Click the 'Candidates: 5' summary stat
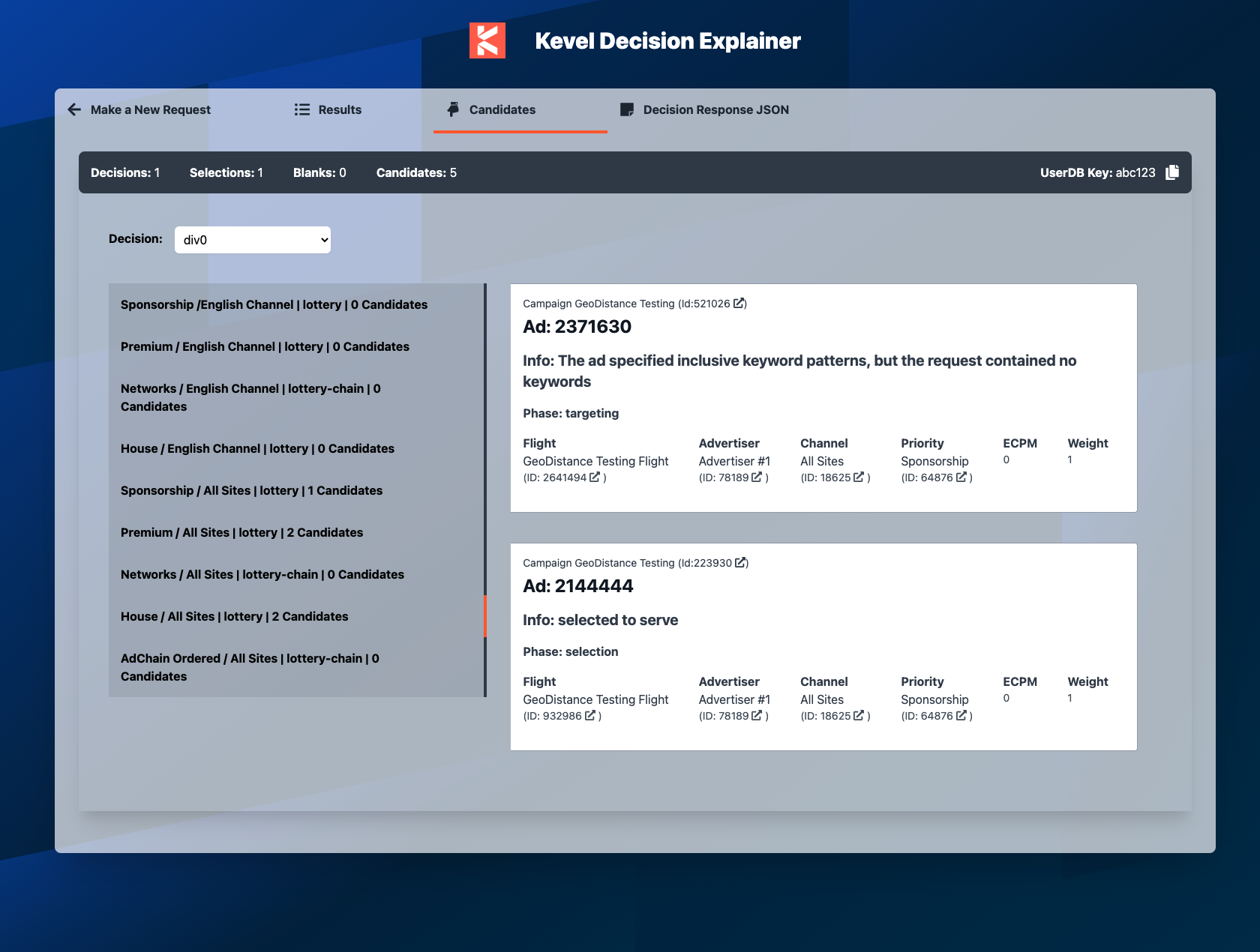 [416, 172]
